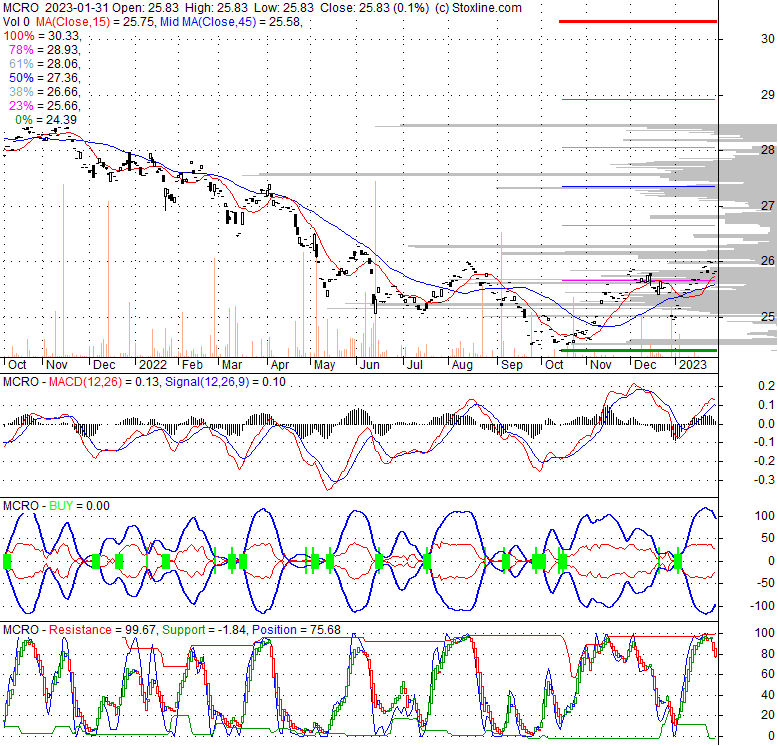The image size is (778, 746).
Task: Click the 0.2 MACD axis label
Action: (767, 386)
